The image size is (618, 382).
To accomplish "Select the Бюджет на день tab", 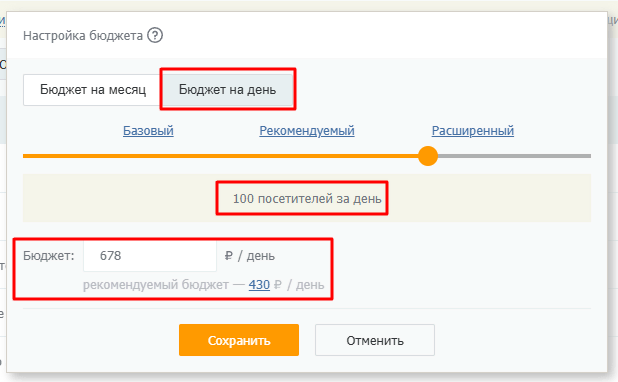I will coord(228,90).
